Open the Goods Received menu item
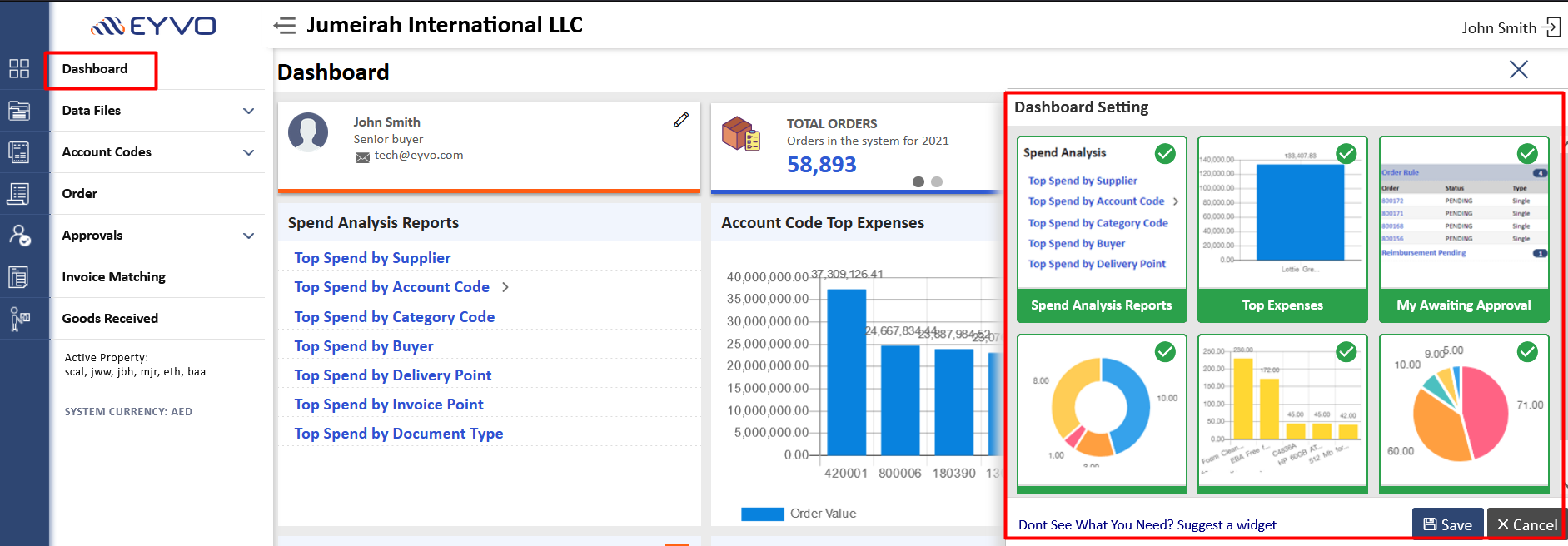The height and width of the screenshot is (546, 1568). click(x=110, y=319)
